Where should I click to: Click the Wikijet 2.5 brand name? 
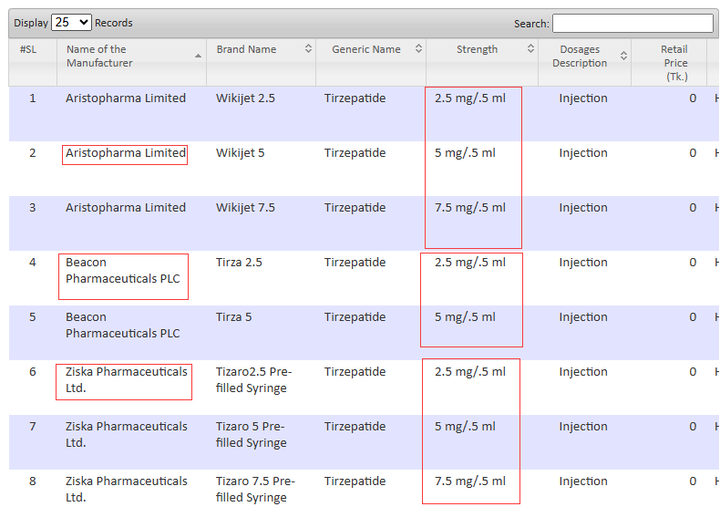click(245, 98)
